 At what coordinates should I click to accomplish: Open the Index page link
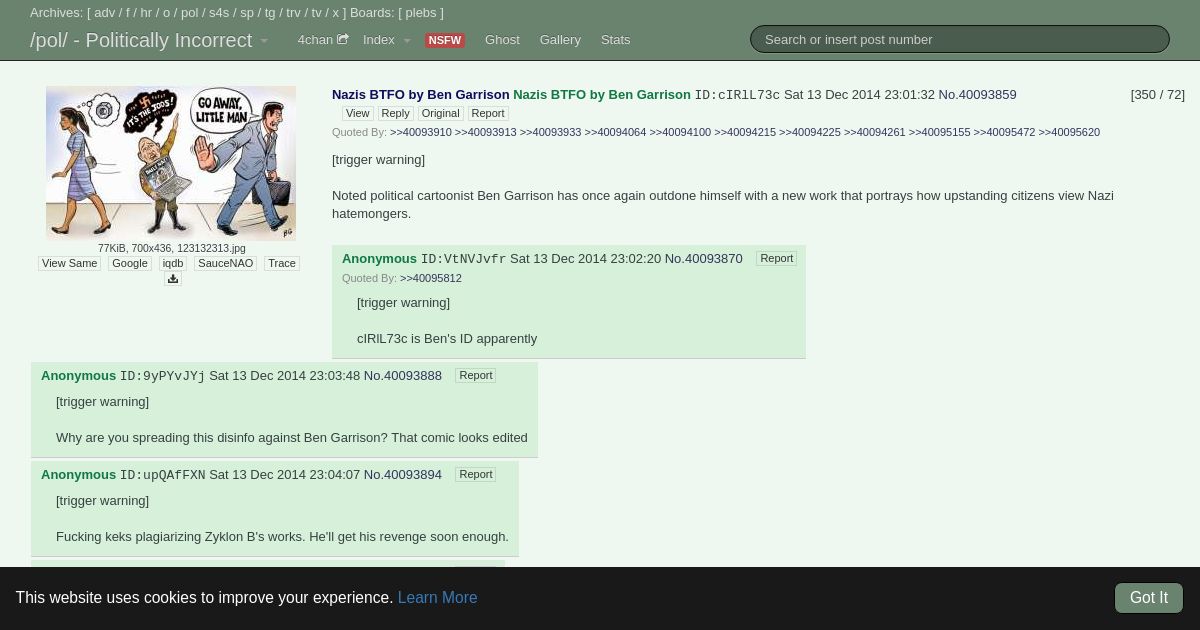coord(379,40)
